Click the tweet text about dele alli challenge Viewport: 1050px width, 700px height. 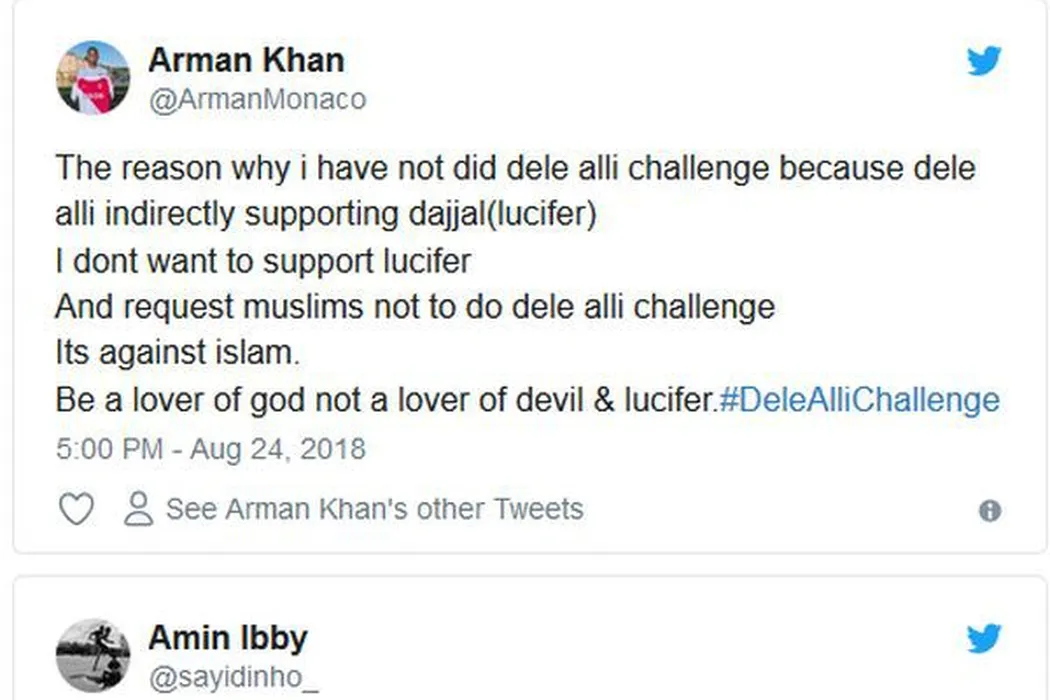tap(514, 168)
